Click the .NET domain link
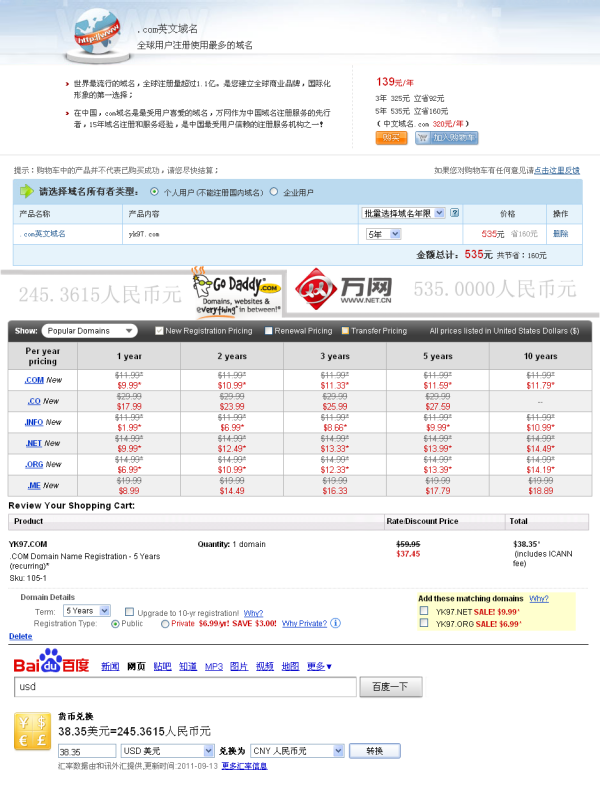Viewport: 600px width, 793px height. (x=34, y=444)
